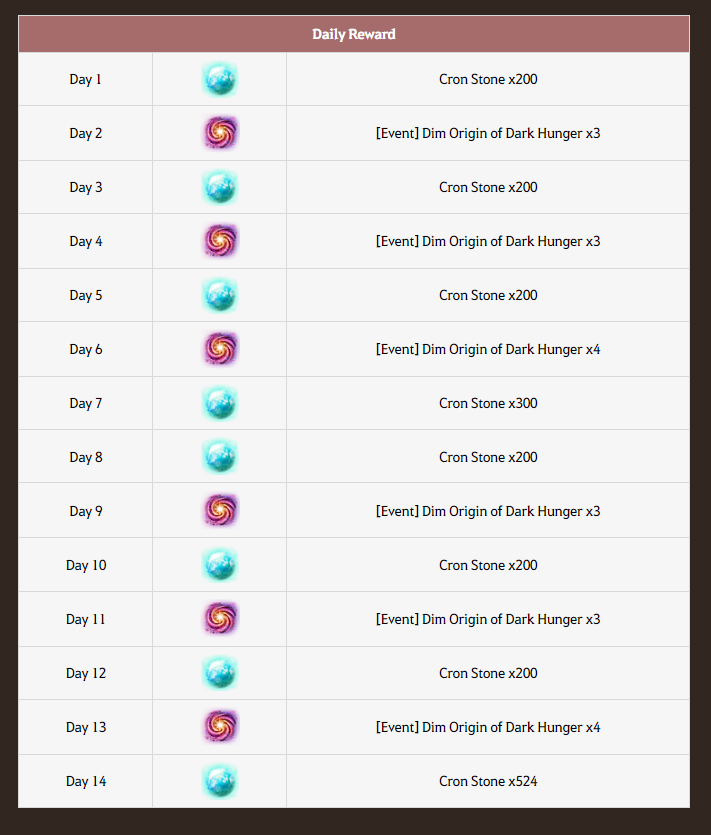
Task: Click the Day 8 Cron Stone icon
Action: tap(219, 457)
